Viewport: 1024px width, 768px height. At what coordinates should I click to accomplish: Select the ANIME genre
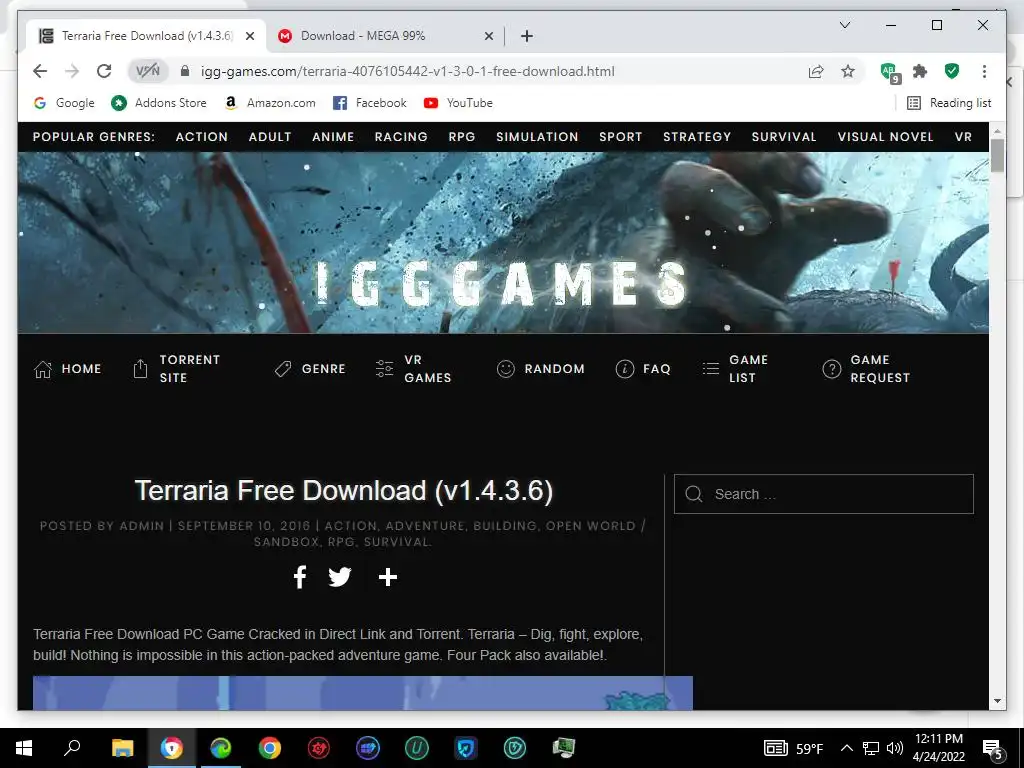[333, 136]
